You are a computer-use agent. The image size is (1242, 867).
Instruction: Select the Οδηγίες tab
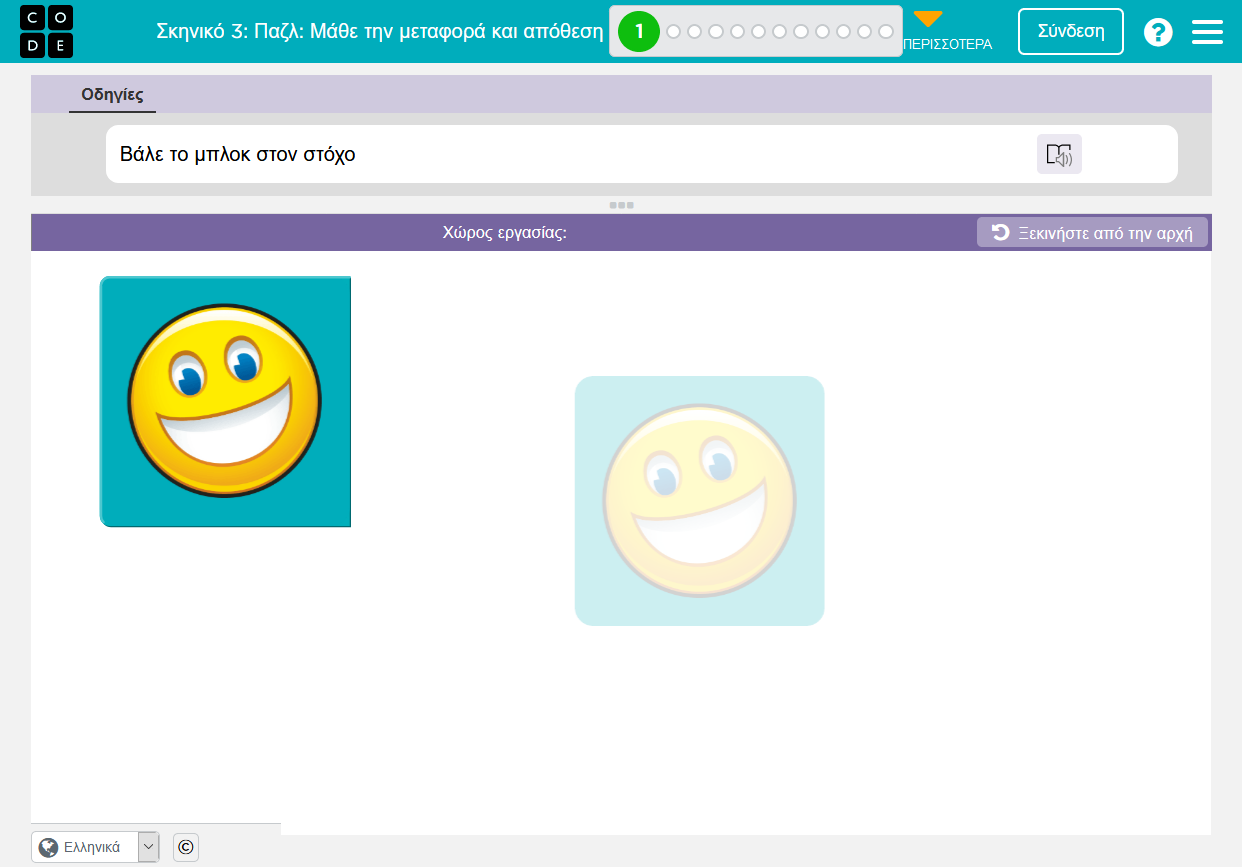click(112, 95)
